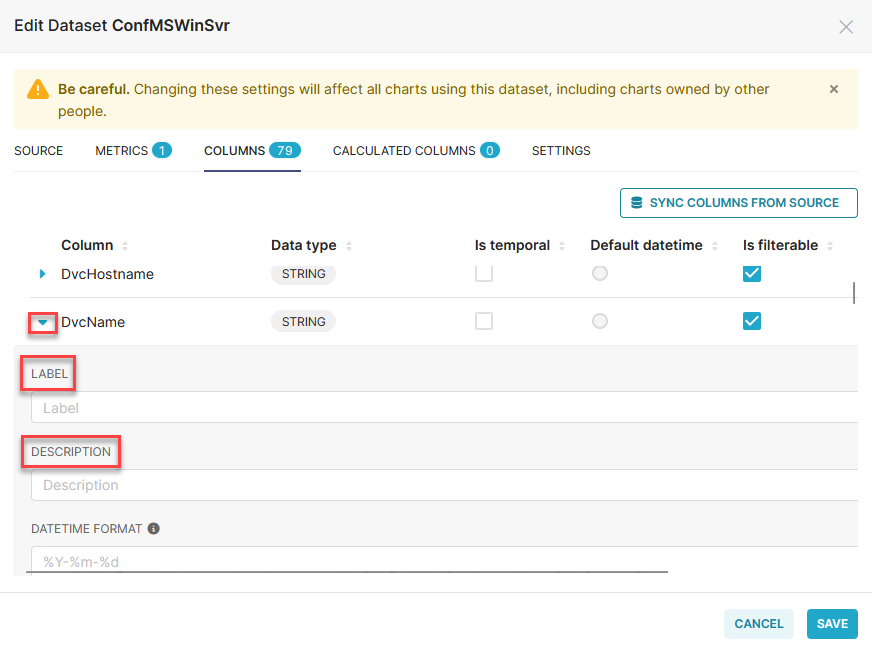Click the Datetime Format input field
872x650 pixels.
pyautogui.click(x=444, y=559)
